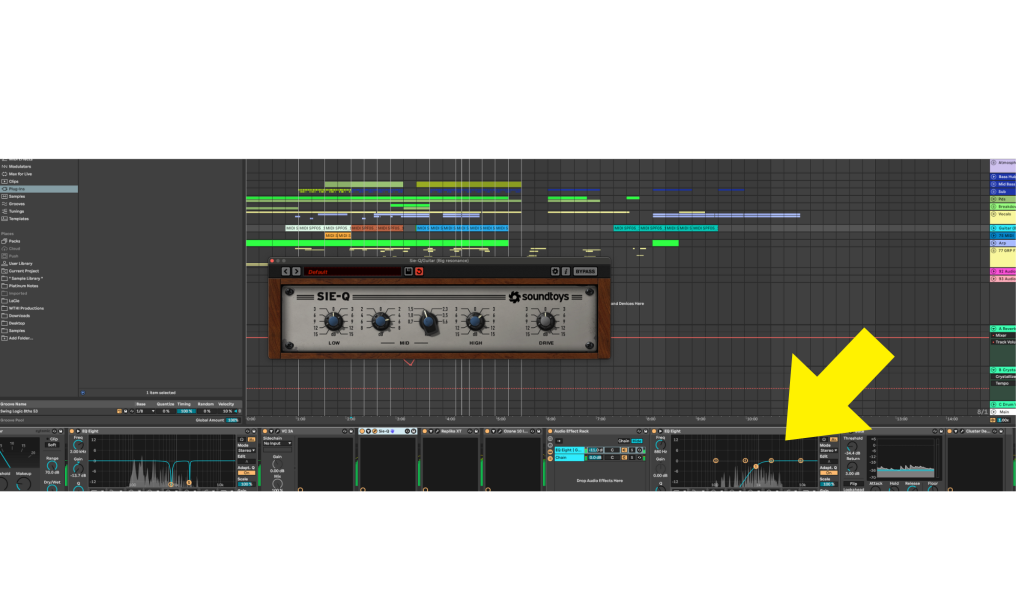Click the SIE-Q LOW band knob
The height and width of the screenshot is (614, 1024).
click(x=334, y=321)
